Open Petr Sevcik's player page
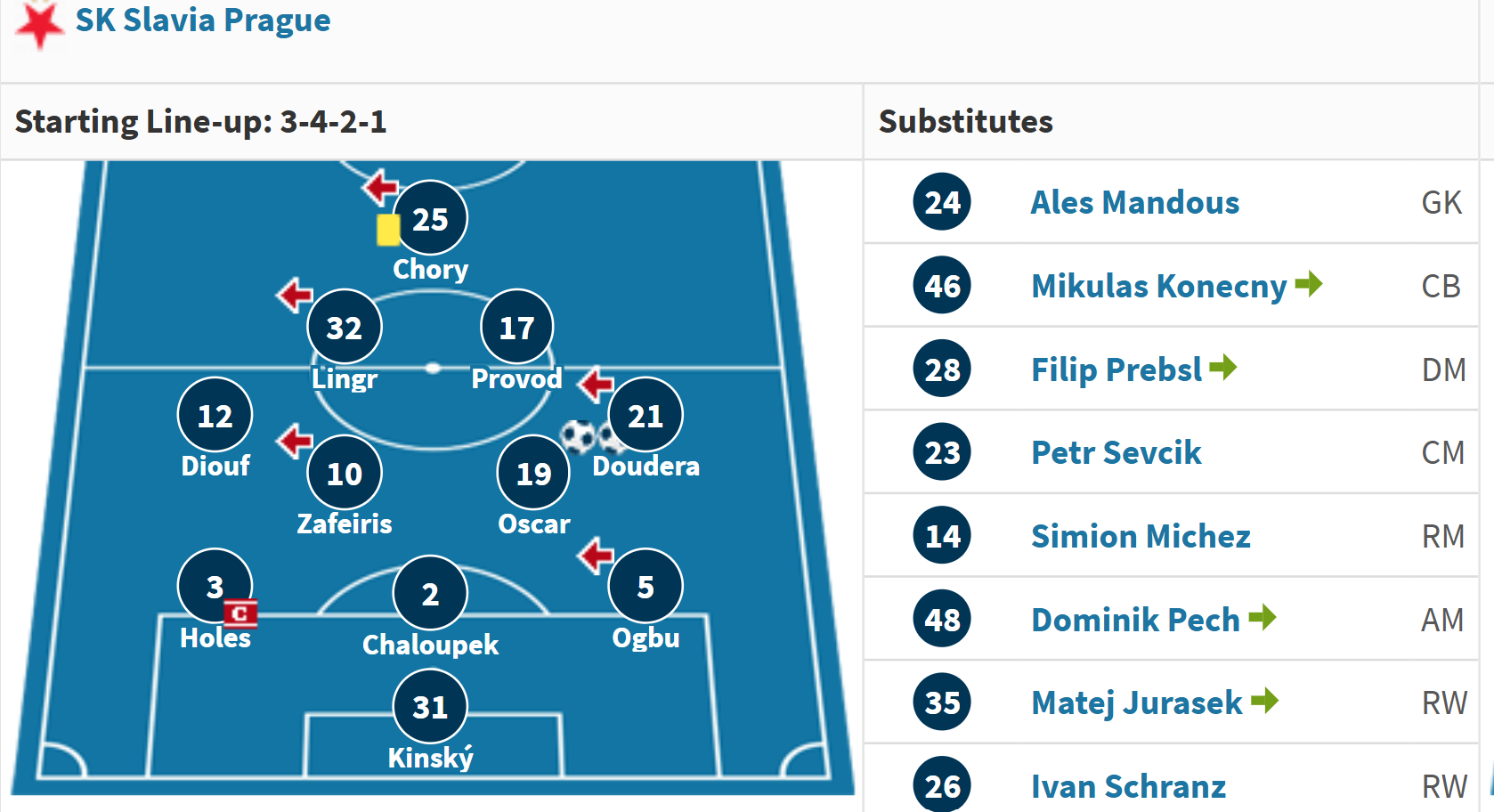The height and width of the screenshot is (812, 1494). pyautogui.click(x=1116, y=452)
